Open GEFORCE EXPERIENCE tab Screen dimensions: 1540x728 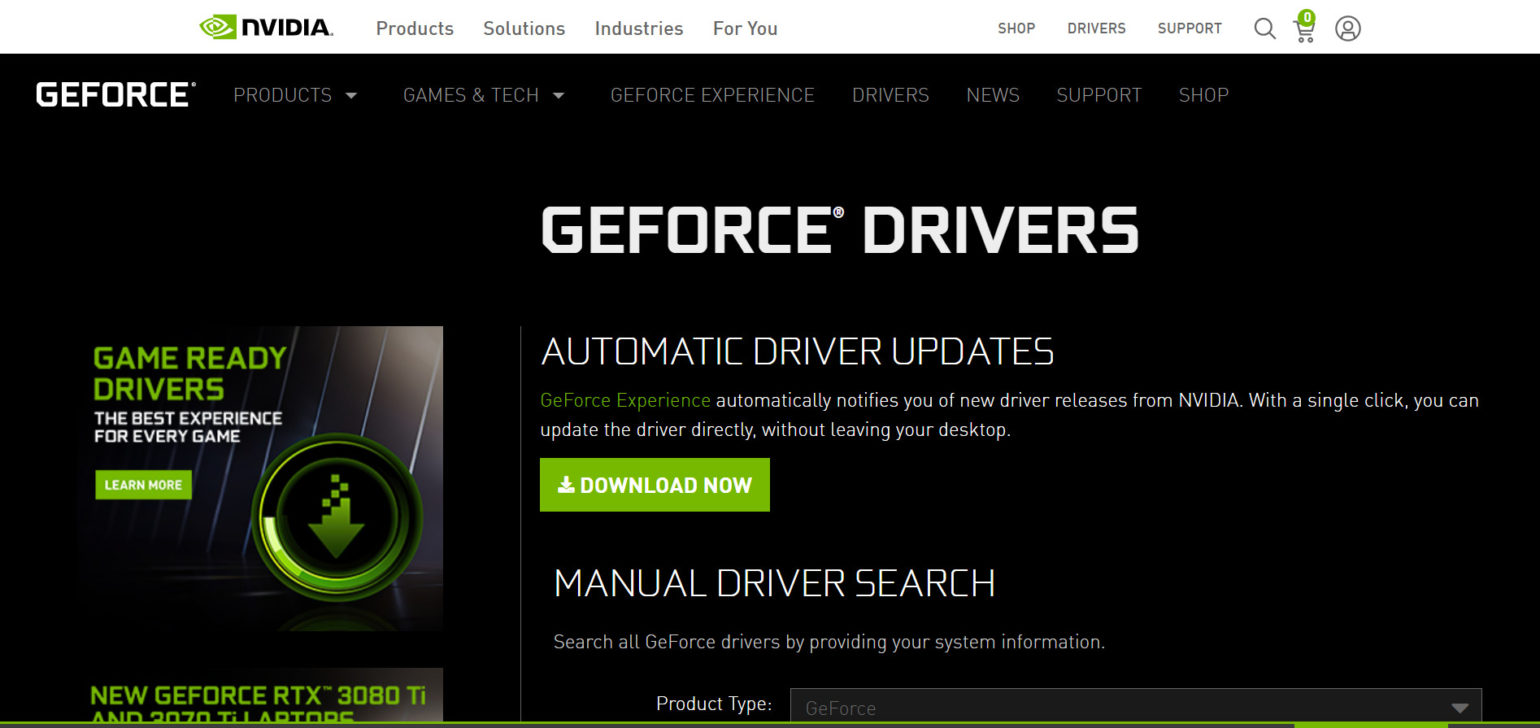coord(712,95)
